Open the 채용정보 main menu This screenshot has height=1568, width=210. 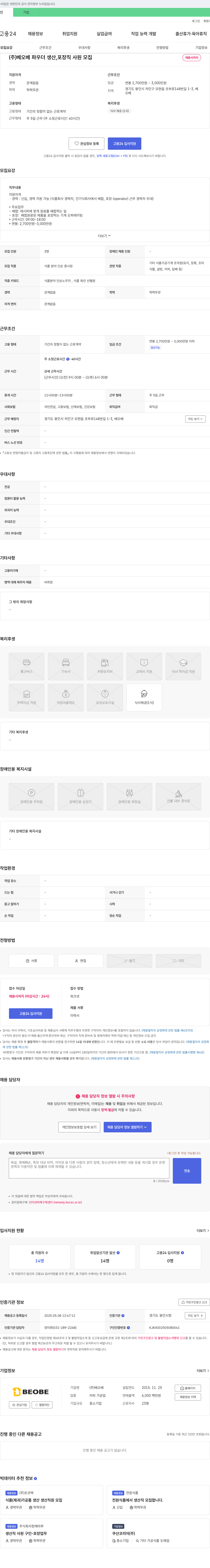pyautogui.click(x=35, y=34)
